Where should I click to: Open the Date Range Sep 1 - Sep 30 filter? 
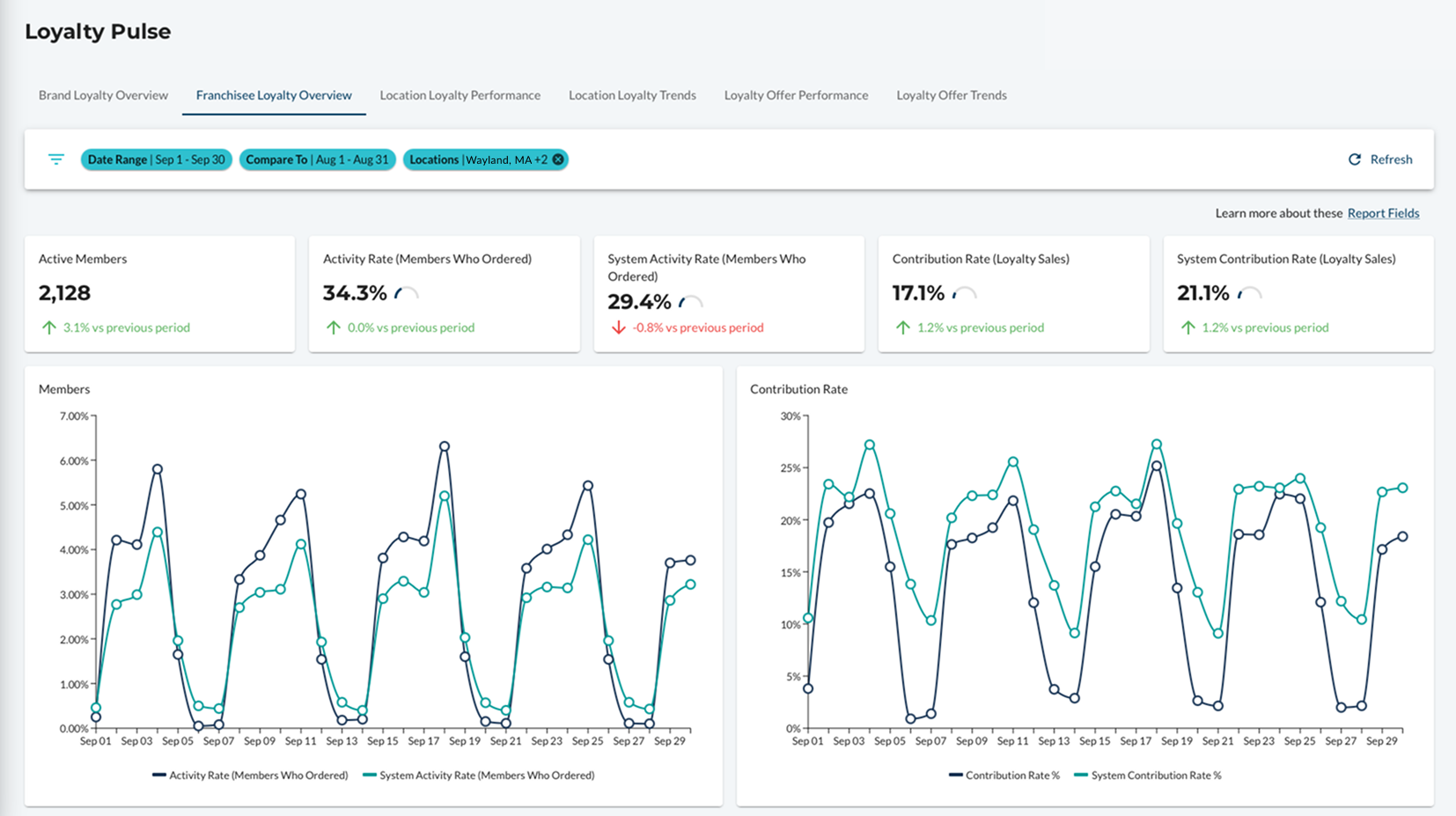pyautogui.click(x=157, y=159)
